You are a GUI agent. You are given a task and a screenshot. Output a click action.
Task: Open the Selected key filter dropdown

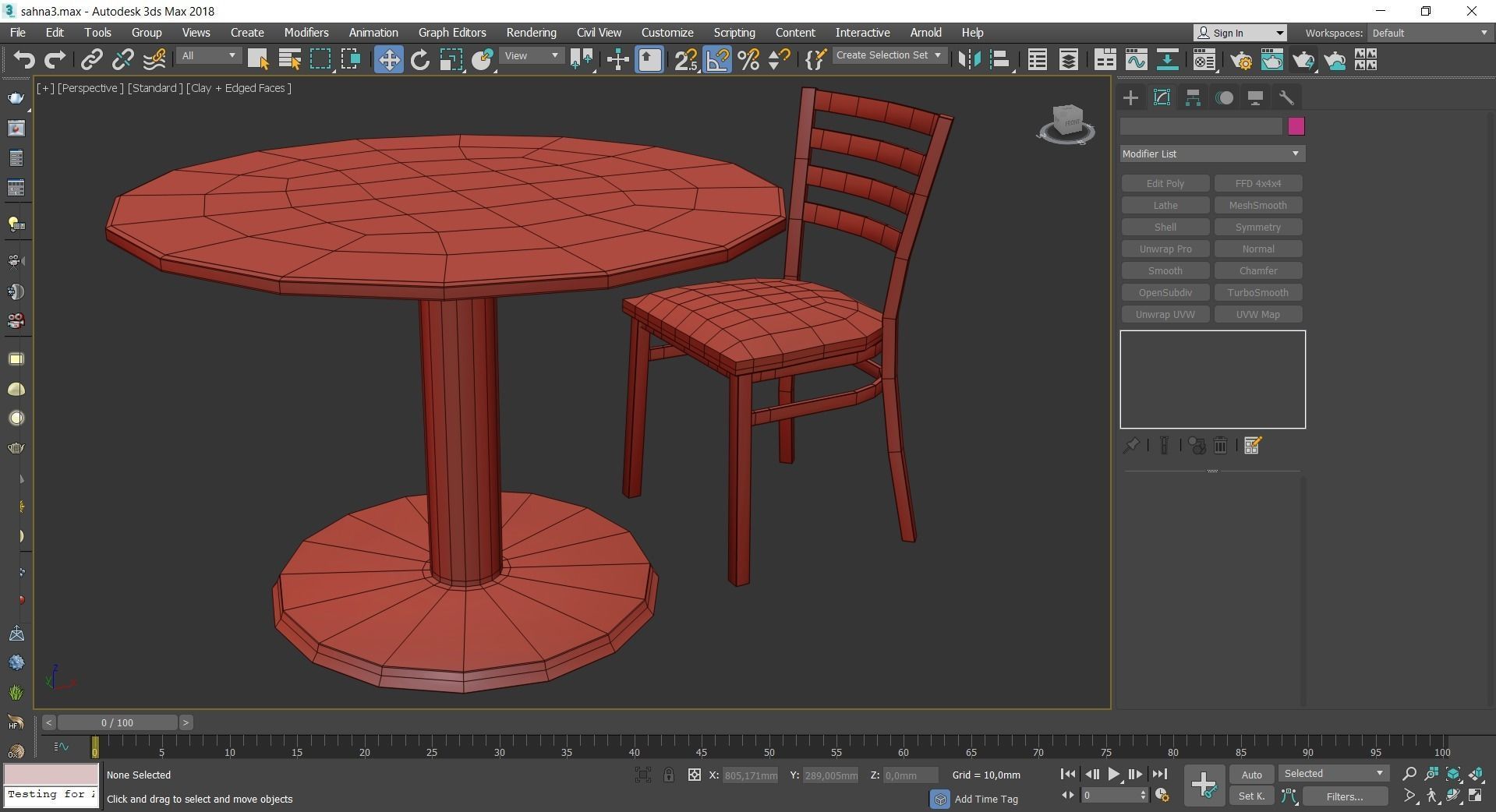(1334, 774)
